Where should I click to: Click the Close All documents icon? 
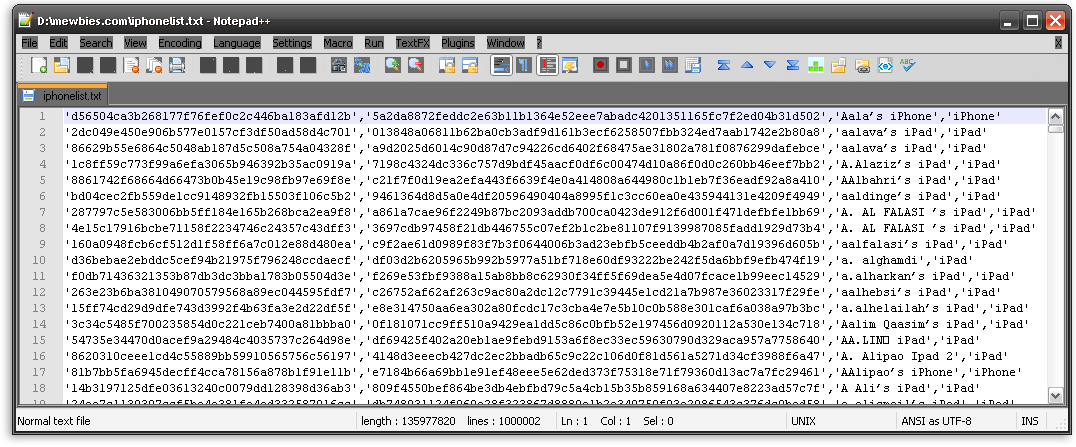click(x=154, y=65)
